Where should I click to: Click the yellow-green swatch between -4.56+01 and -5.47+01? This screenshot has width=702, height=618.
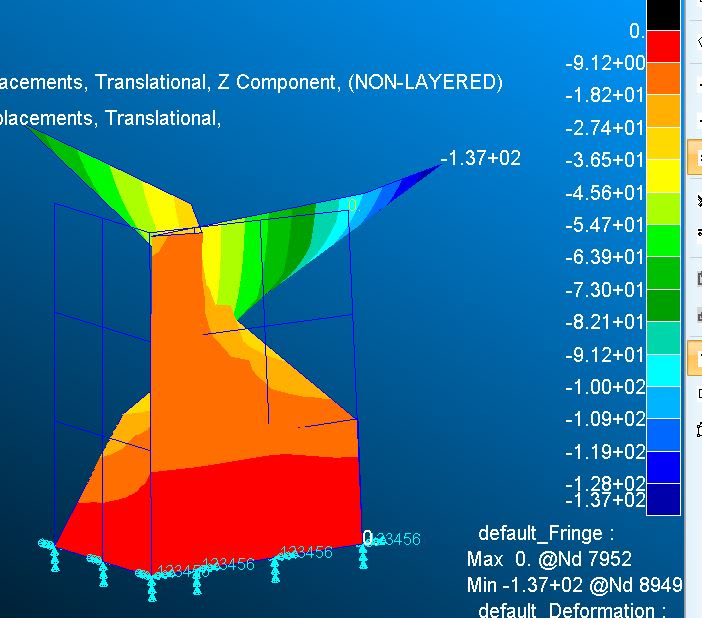(x=663, y=209)
